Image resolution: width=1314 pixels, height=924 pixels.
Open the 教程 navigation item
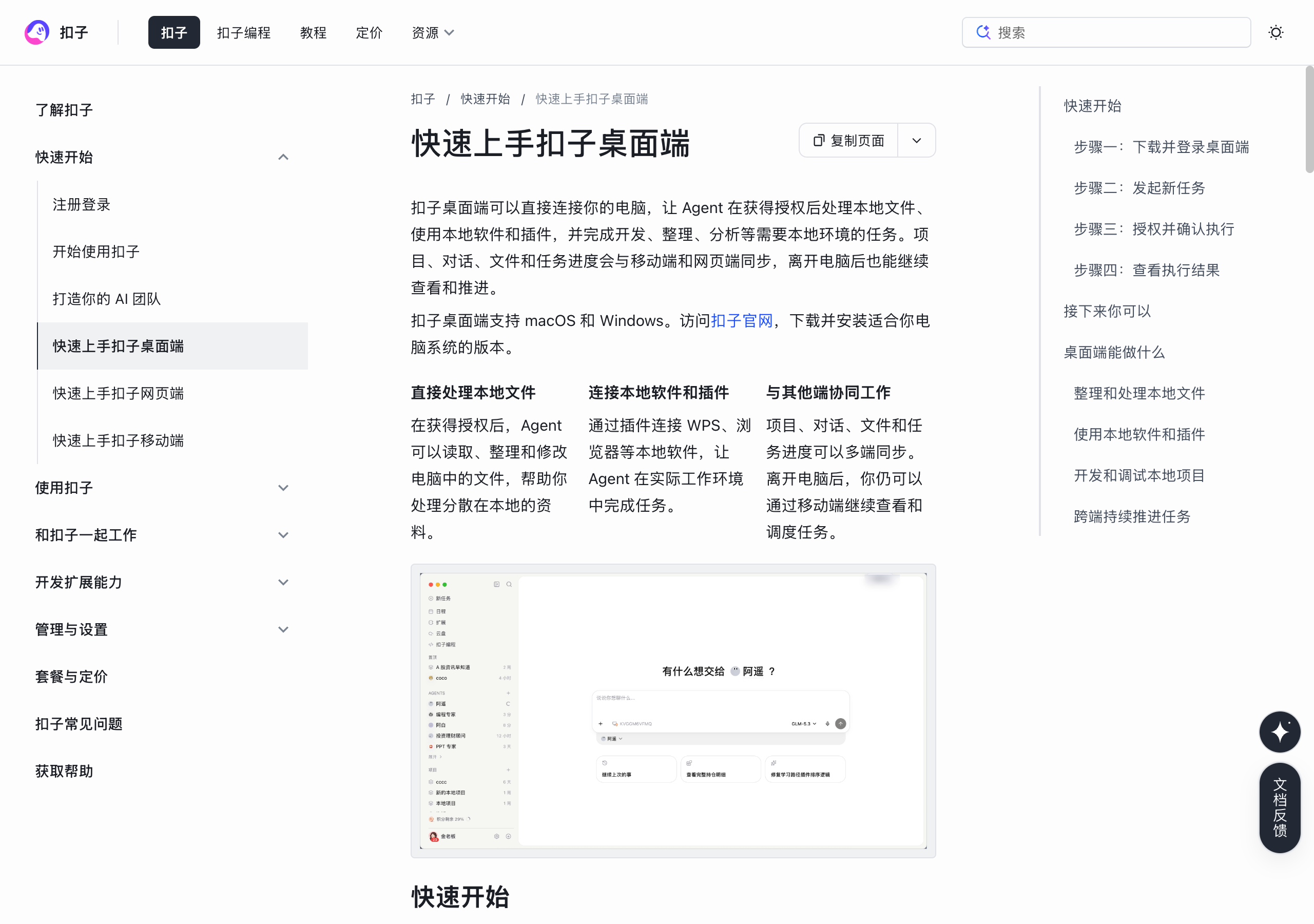point(313,33)
